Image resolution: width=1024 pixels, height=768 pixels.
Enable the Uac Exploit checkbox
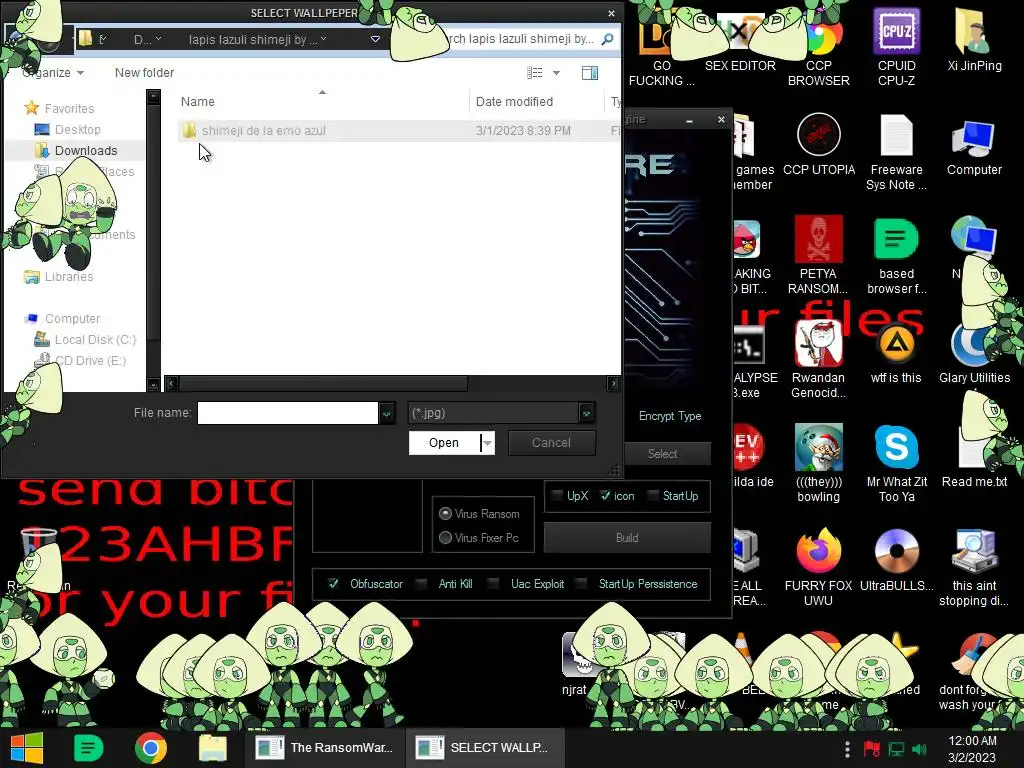pyautogui.click(x=494, y=584)
